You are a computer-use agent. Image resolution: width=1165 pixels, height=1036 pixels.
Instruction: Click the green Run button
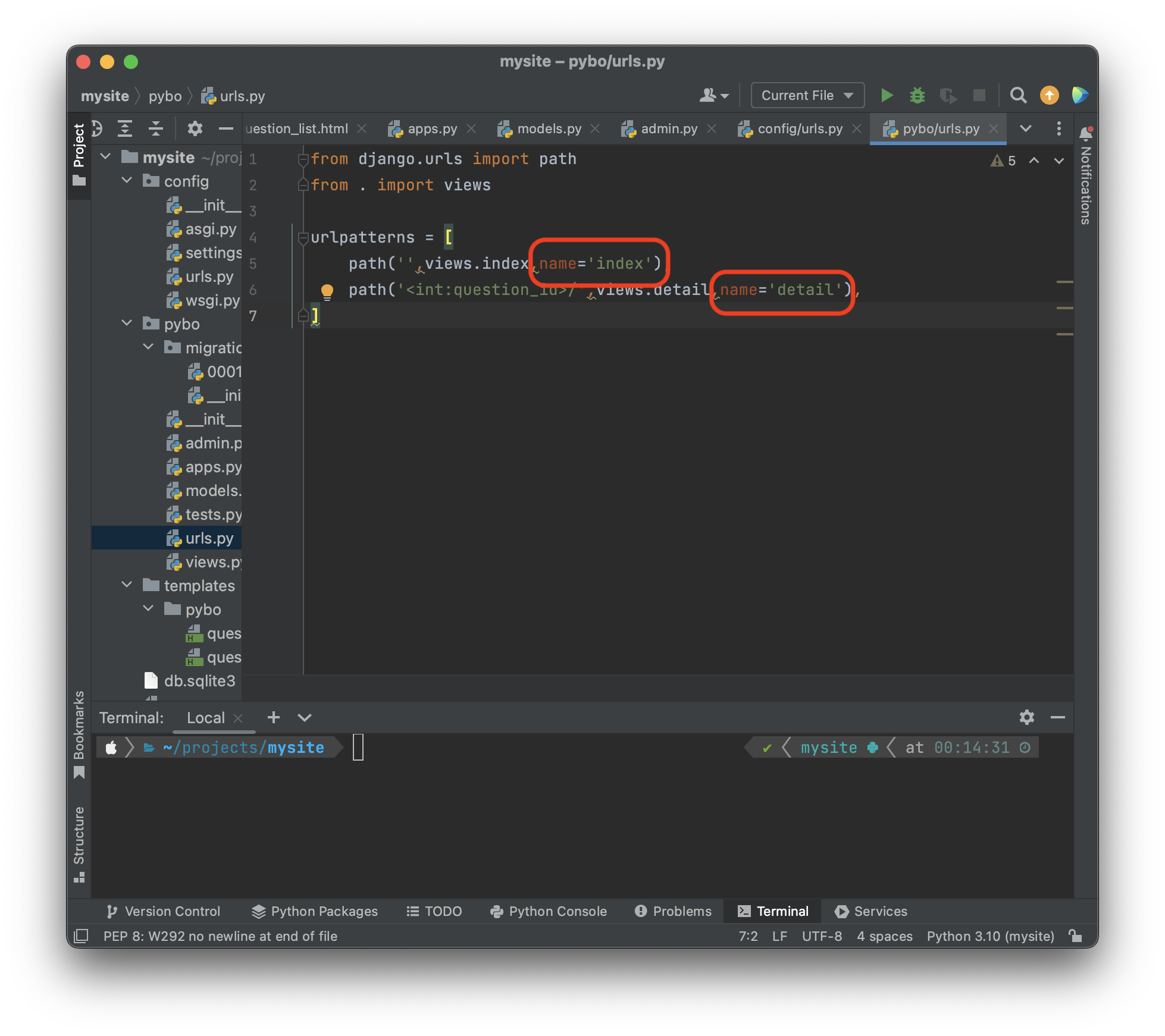(887, 95)
